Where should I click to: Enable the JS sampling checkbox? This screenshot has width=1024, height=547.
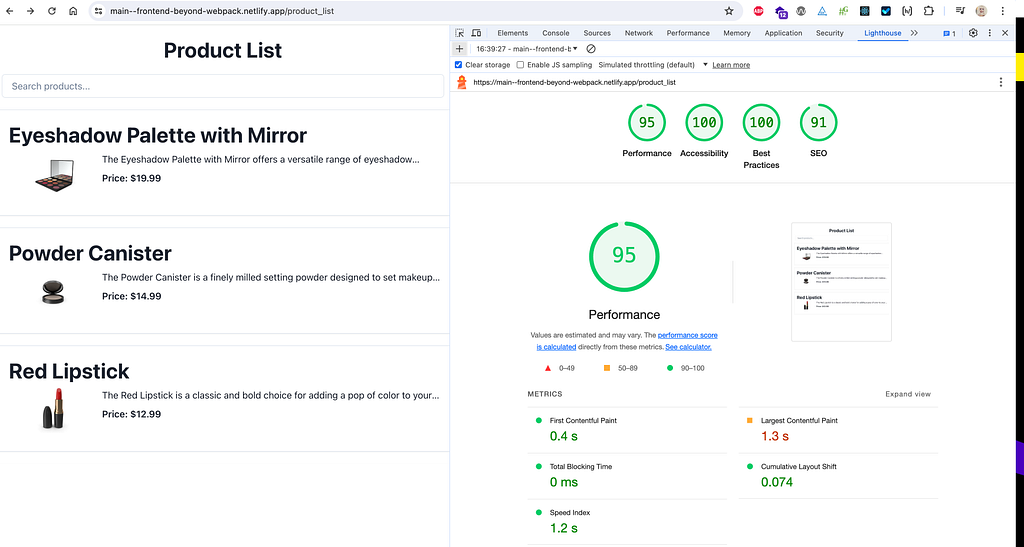click(520, 65)
